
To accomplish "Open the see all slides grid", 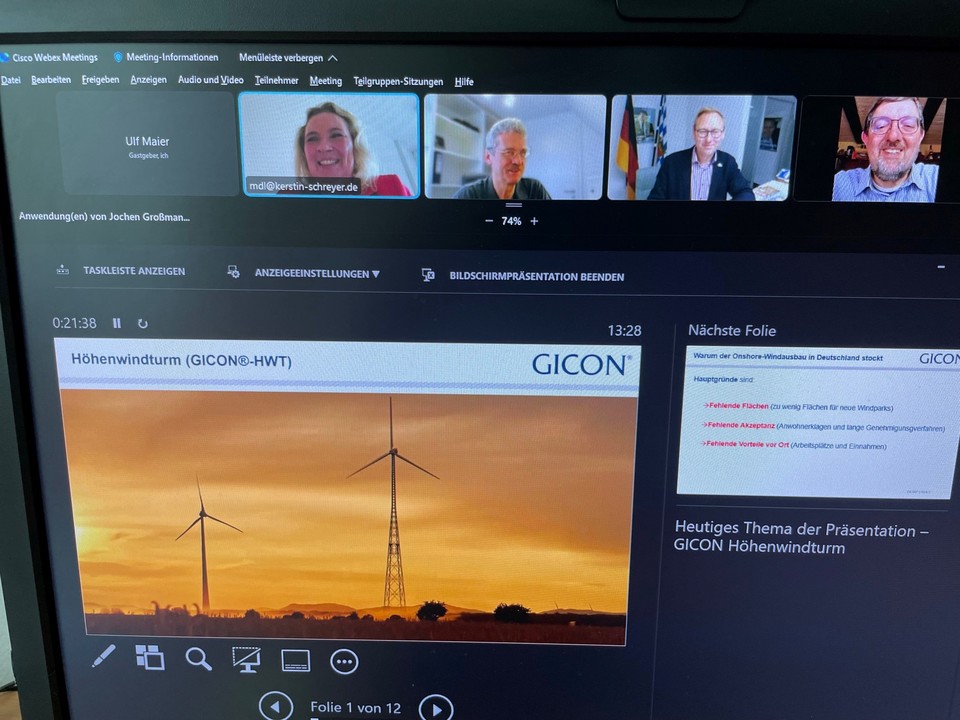I will pyautogui.click(x=150, y=657).
